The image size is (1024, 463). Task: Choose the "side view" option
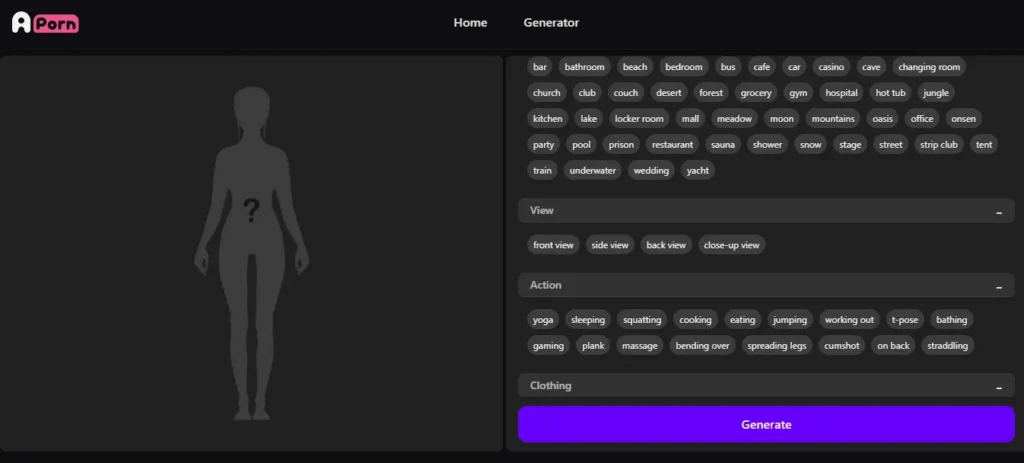coord(610,246)
